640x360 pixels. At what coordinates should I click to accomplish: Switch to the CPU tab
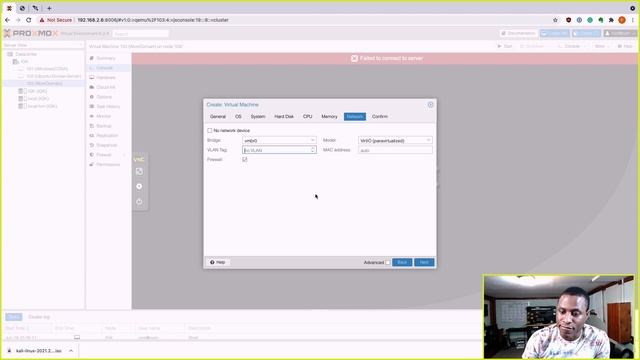click(x=307, y=117)
